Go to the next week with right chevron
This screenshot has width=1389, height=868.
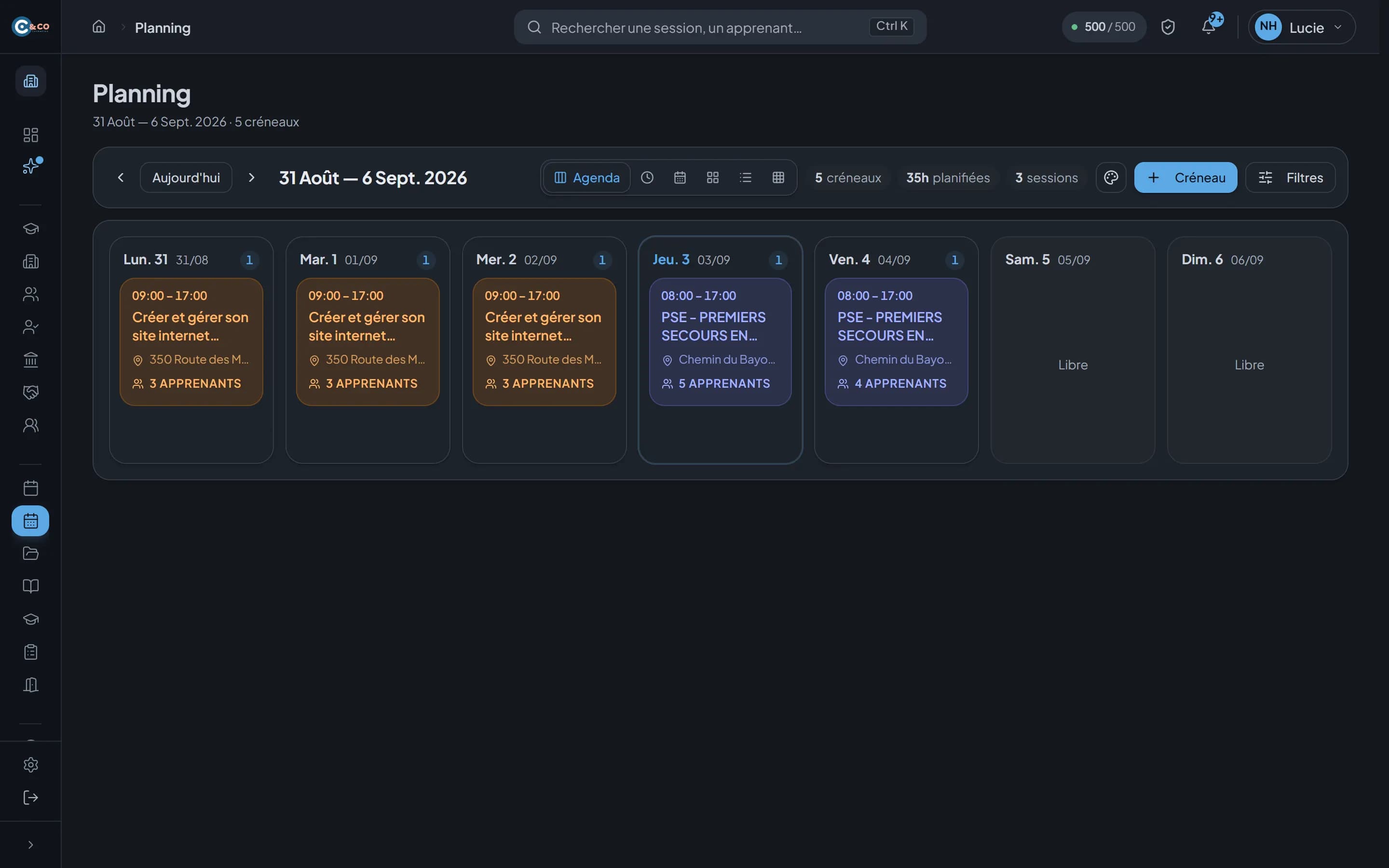[251, 177]
